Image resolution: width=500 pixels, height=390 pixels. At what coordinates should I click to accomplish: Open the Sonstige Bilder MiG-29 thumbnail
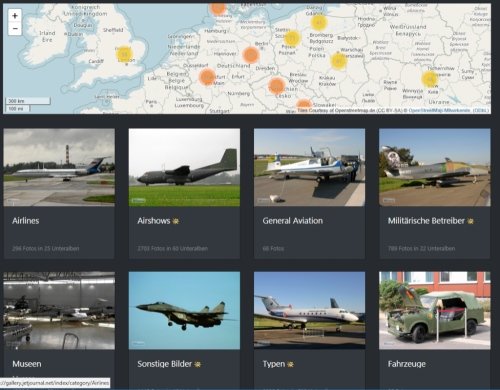[x=184, y=311]
